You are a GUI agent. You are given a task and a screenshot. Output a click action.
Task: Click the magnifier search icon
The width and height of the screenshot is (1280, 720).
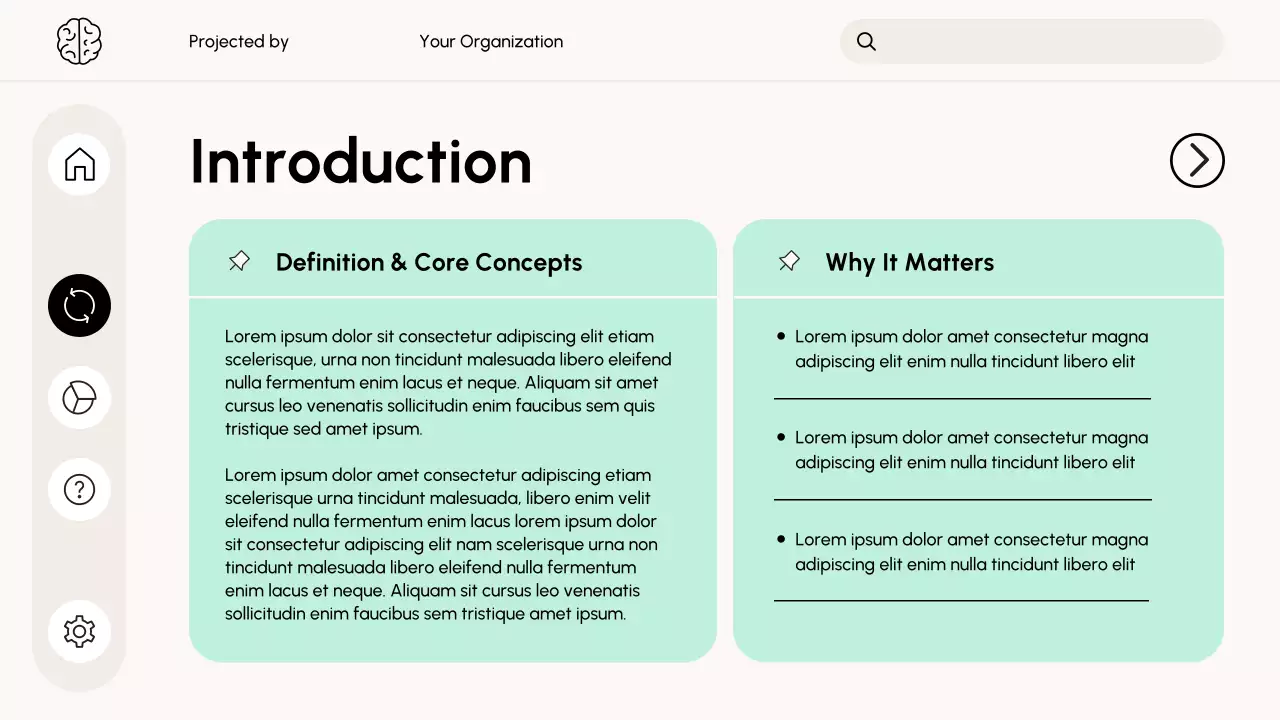(x=867, y=42)
